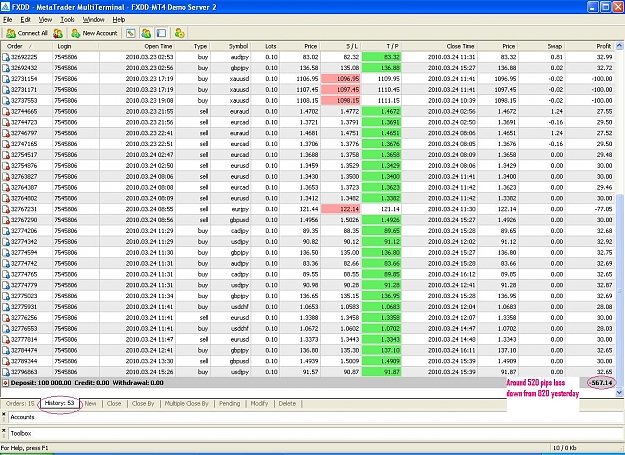Click the profit value -77.05
Image resolution: width=625 pixels, height=455 pixels.
(x=602, y=209)
